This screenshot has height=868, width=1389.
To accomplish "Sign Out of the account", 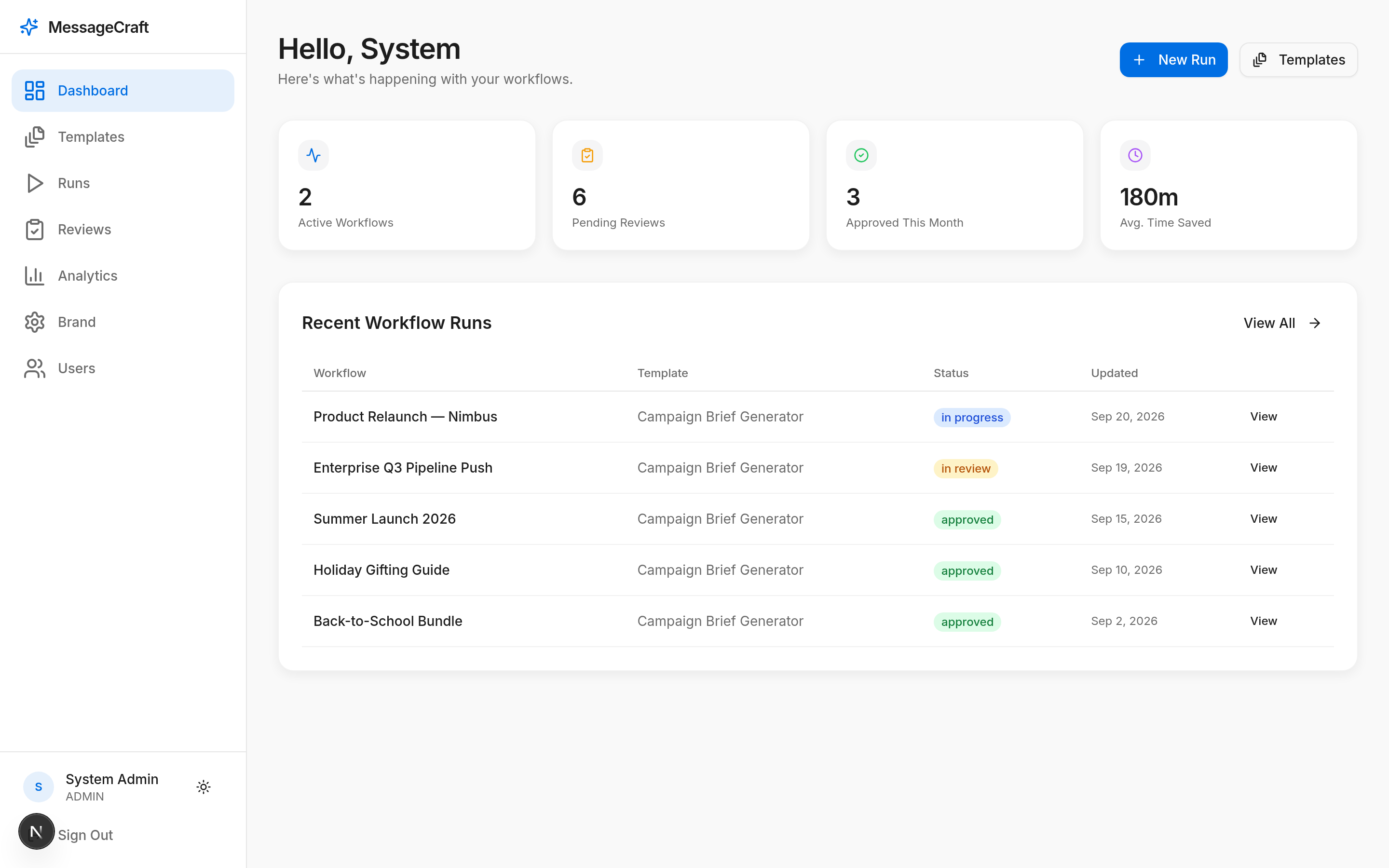I will tap(85, 835).
